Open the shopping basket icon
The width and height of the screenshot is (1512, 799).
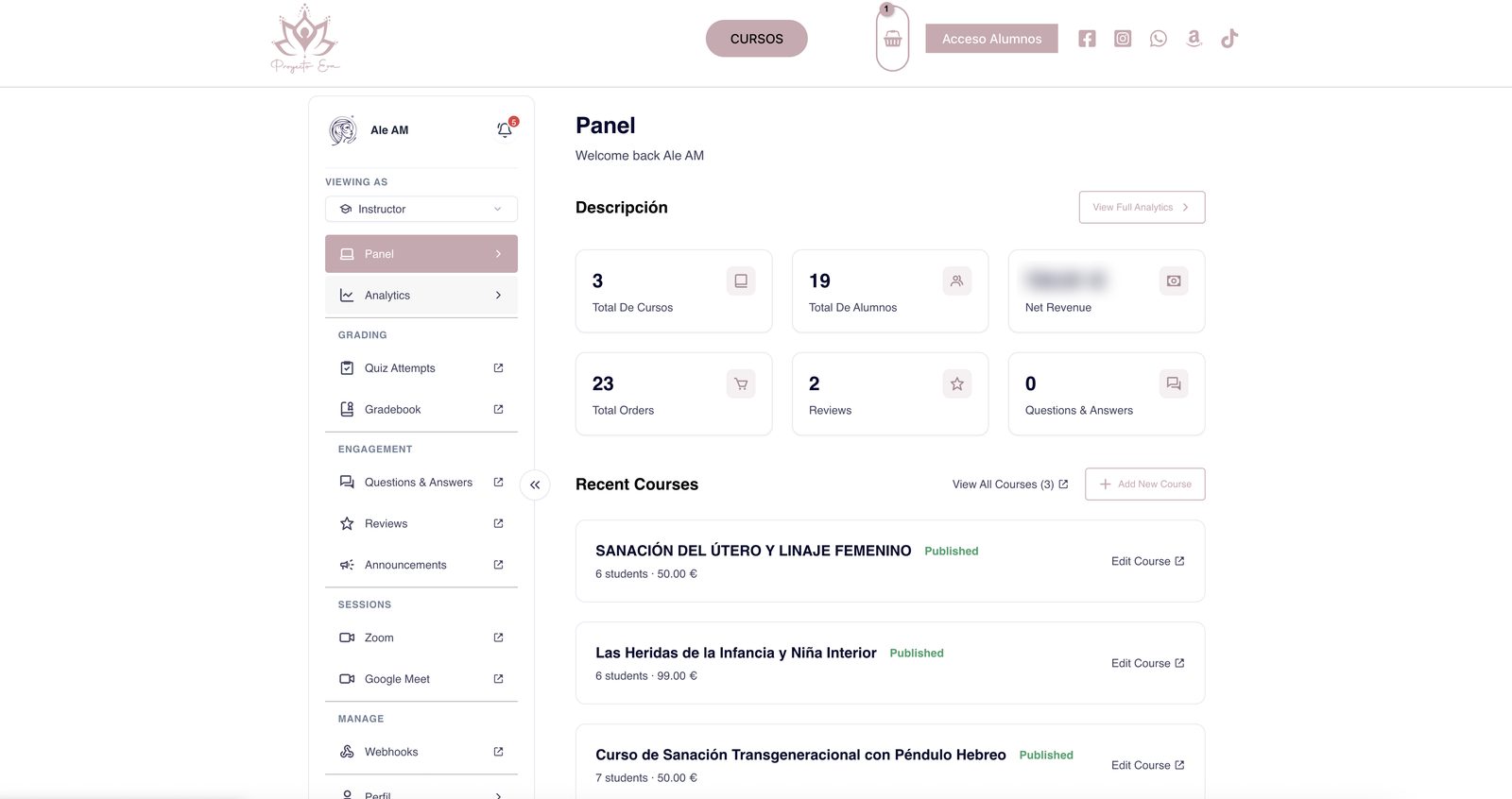pyautogui.click(x=892, y=39)
